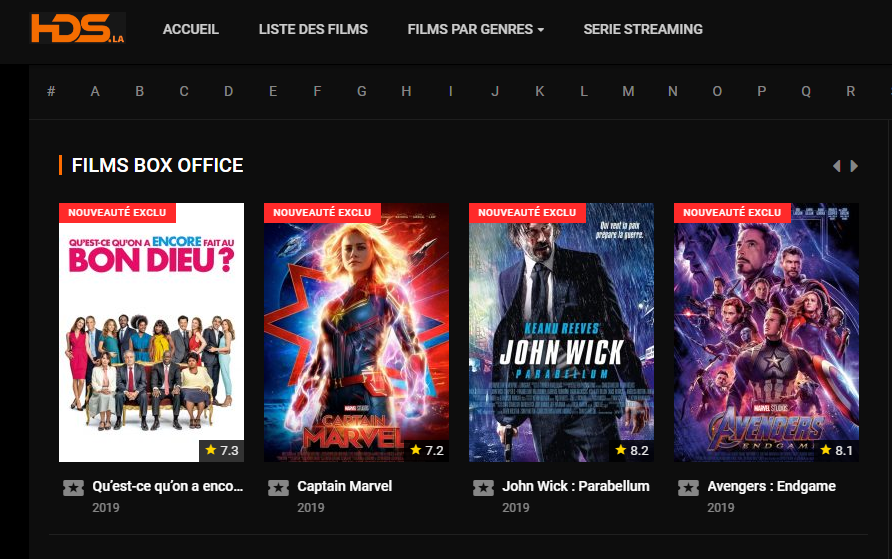Filter films by letter O
Viewport: 892px width, 559px height.
click(717, 91)
